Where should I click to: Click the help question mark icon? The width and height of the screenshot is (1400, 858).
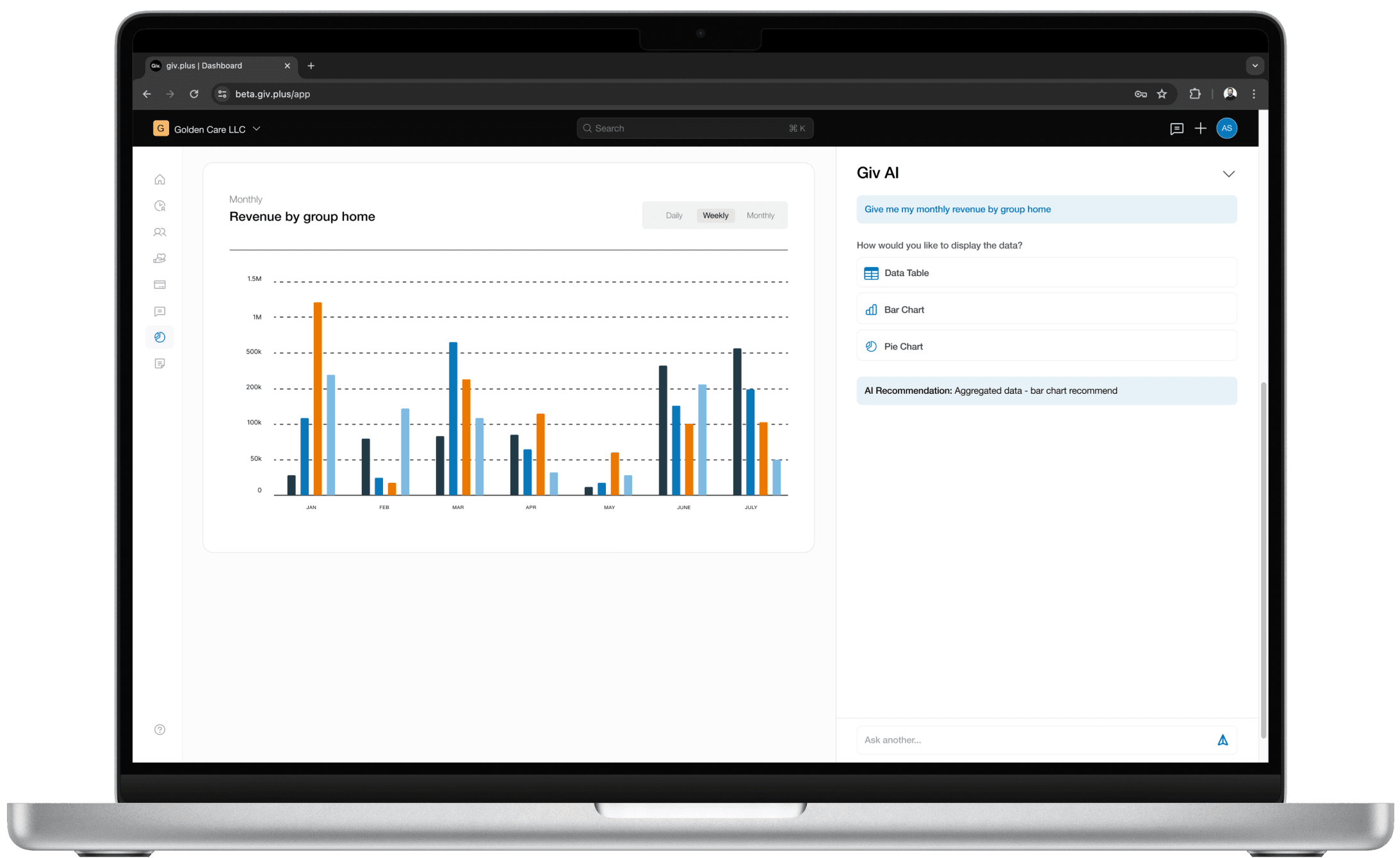(159, 730)
